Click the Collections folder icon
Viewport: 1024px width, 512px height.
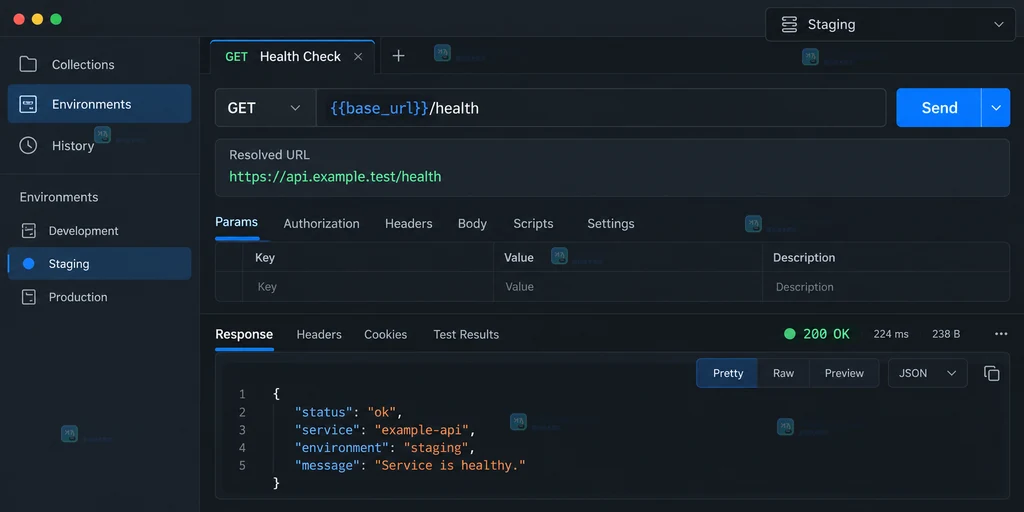click(x=28, y=64)
